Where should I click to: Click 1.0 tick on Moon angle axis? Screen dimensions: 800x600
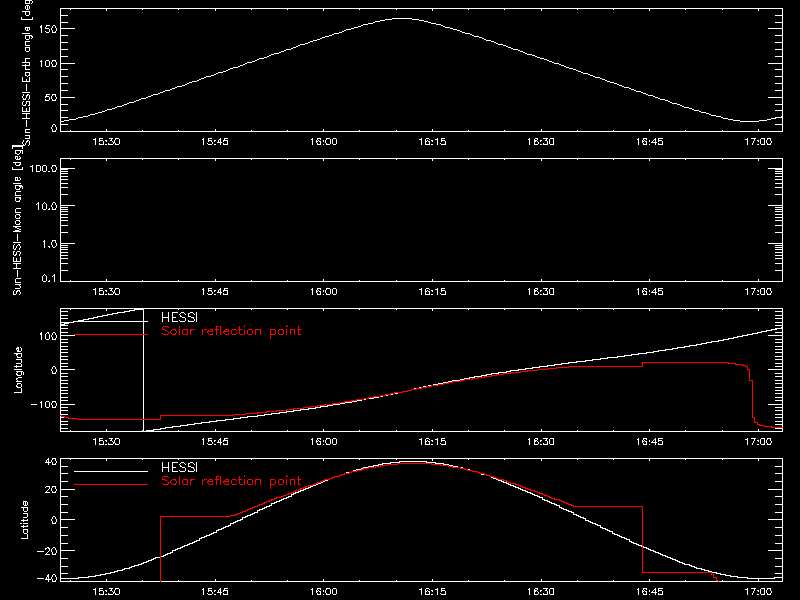[x=49, y=244]
